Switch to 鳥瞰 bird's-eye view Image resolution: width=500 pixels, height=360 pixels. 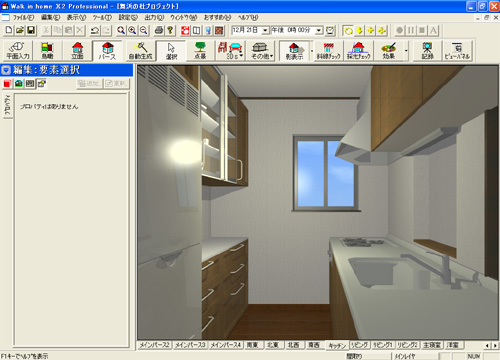click(47, 51)
